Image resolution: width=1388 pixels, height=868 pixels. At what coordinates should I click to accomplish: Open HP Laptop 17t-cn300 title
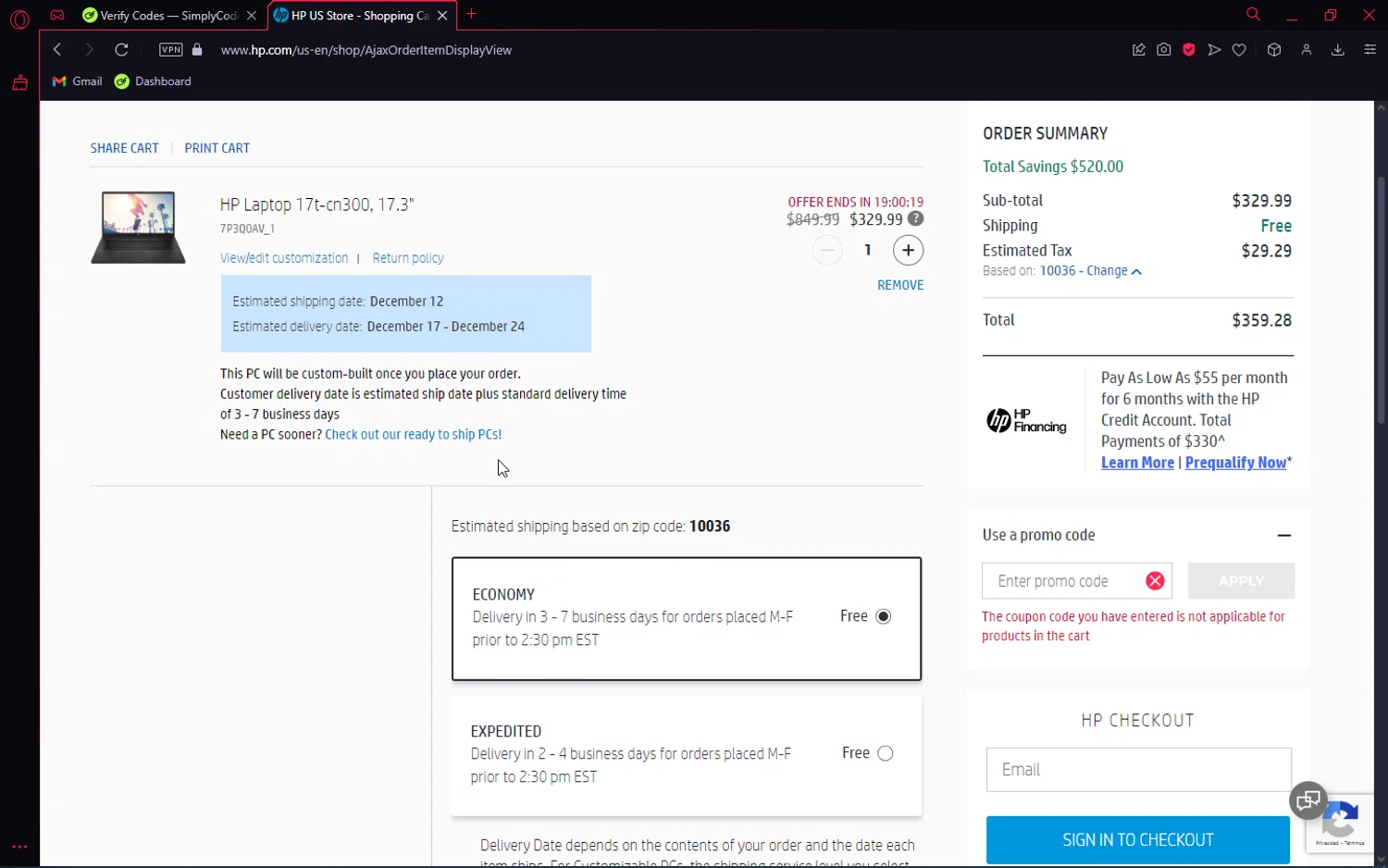[317, 205]
